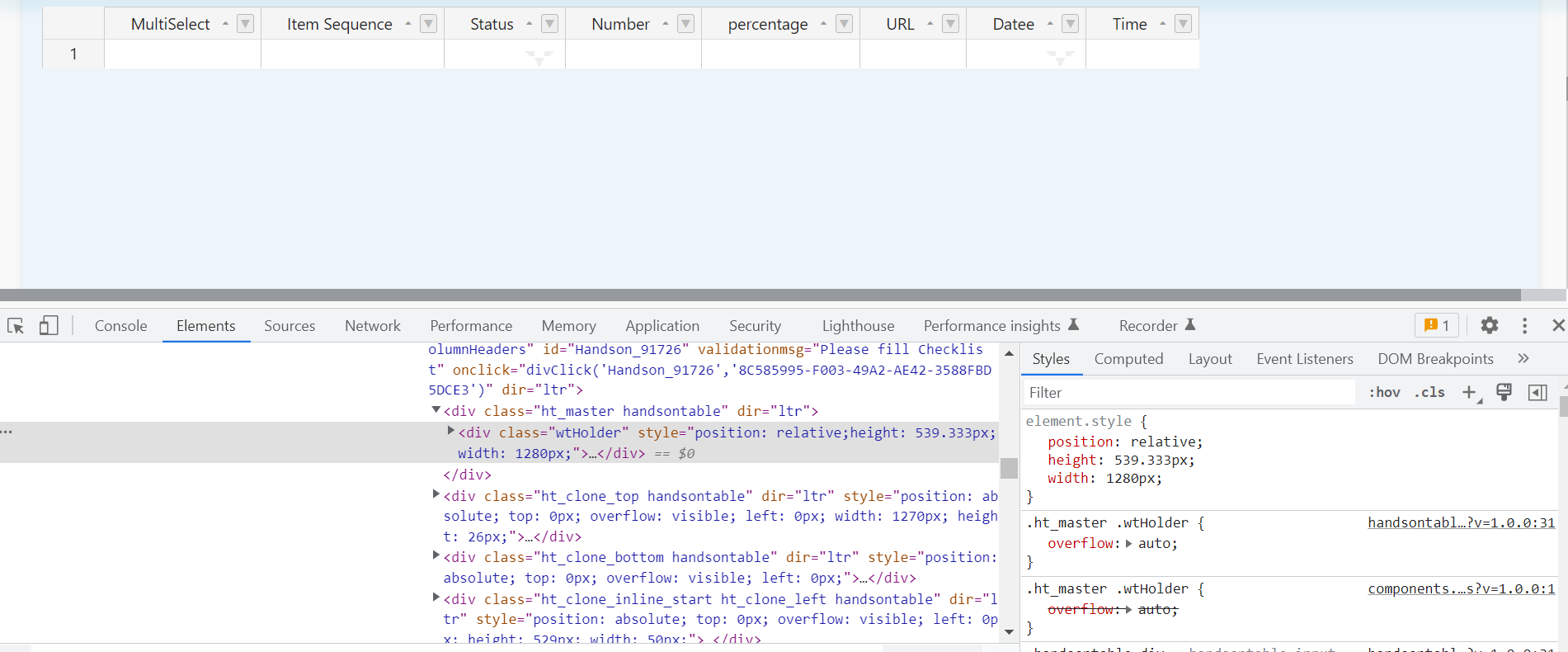
Task: Toggle the device toolbar icon
Action: pyautogui.click(x=49, y=326)
